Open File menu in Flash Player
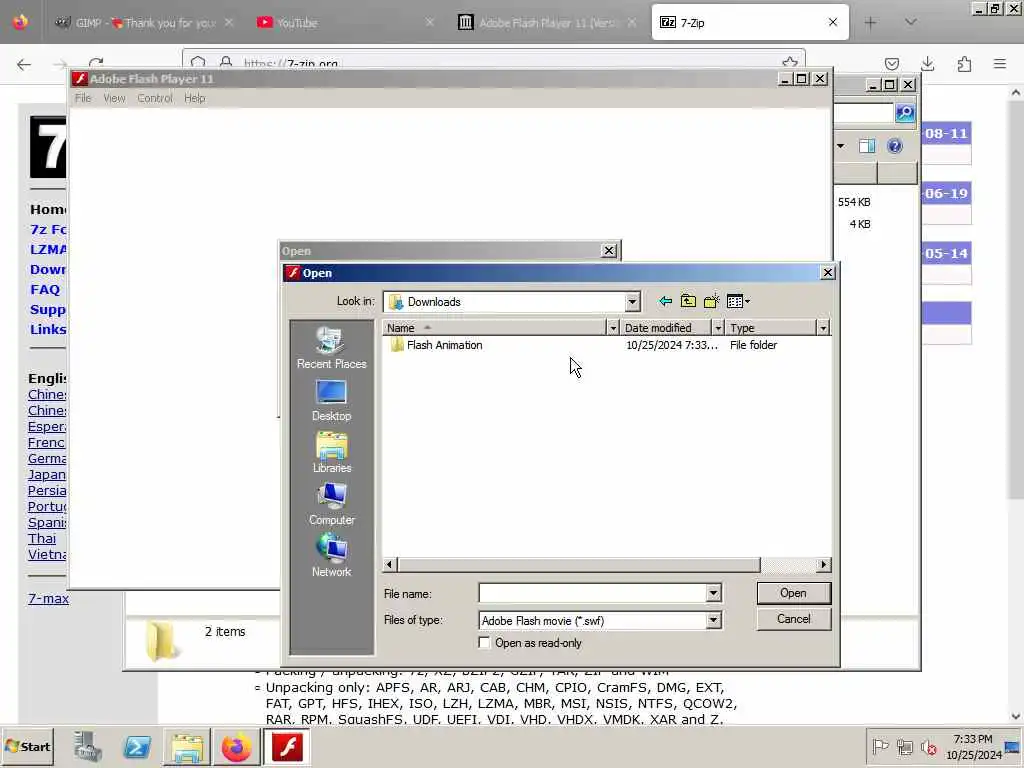Viewport: 1024px width, 768px height. (83, 98)
